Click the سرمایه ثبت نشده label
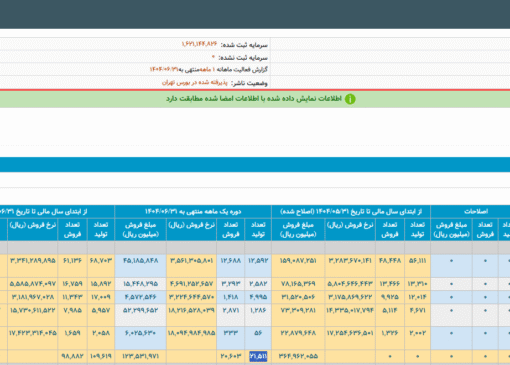 pos(243,58)
